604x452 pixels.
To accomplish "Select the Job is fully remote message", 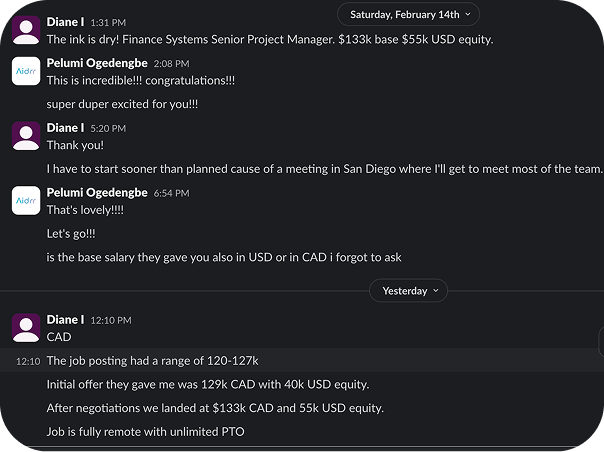I will (x=146, y=432).
